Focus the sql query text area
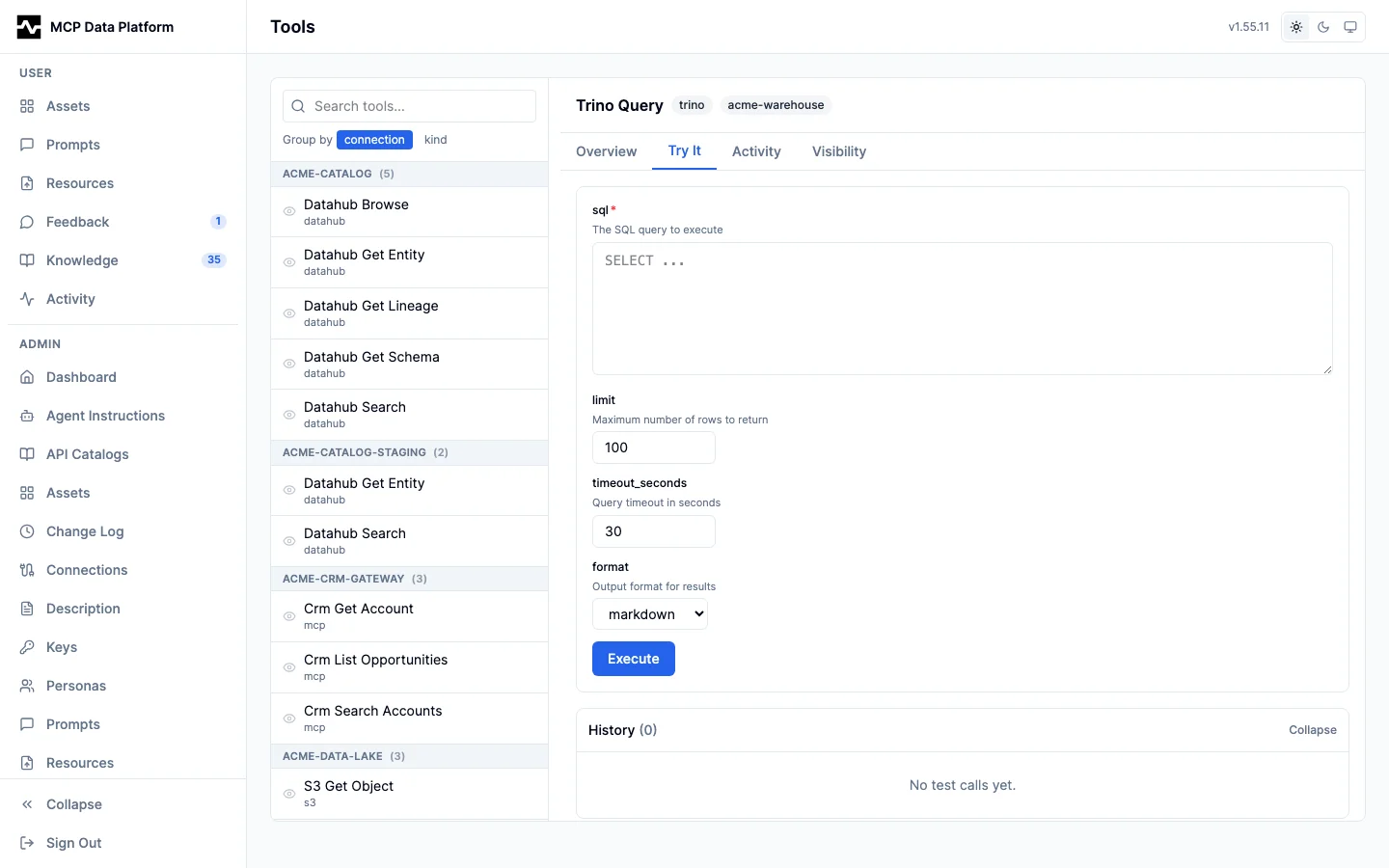Viewport: 1389px width, 868px height. tap(963, 309)
